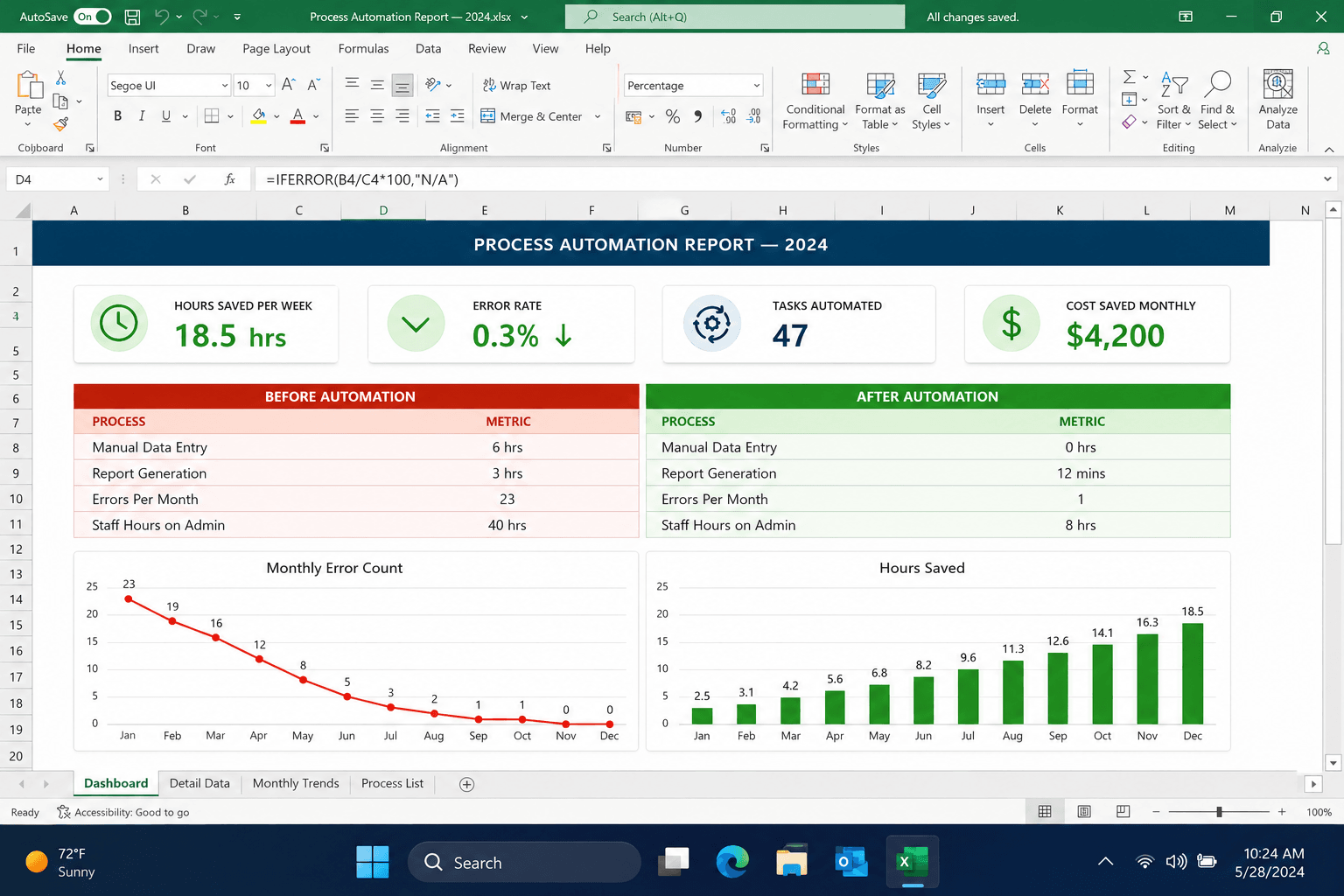Screen dimensions: 1344x896
Task: Click the red Font Color swatch
Action: pos(297,116)
